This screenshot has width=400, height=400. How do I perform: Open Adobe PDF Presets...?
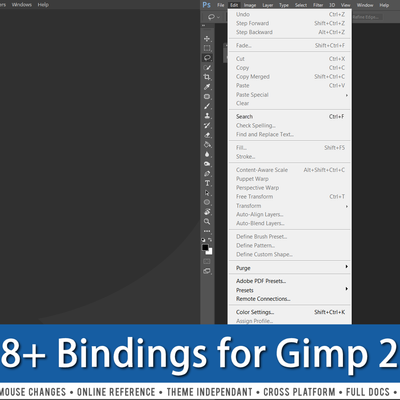coord(289,281)
